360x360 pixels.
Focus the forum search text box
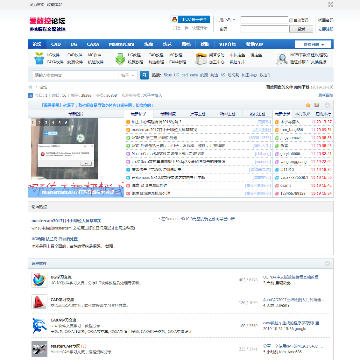click(76, 75)
